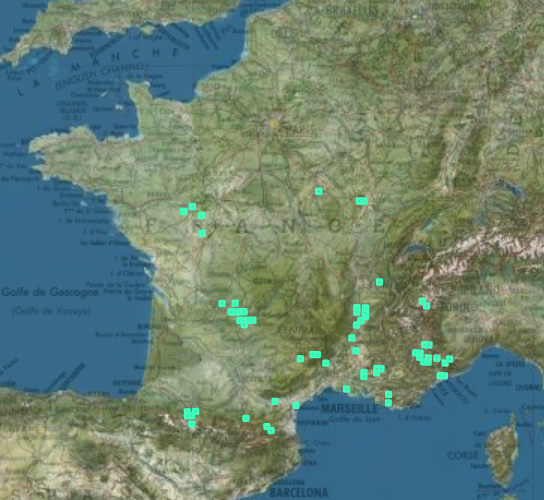Select the isolated marker southeast of Paris
544x500 pixels.
coord(318,191)
